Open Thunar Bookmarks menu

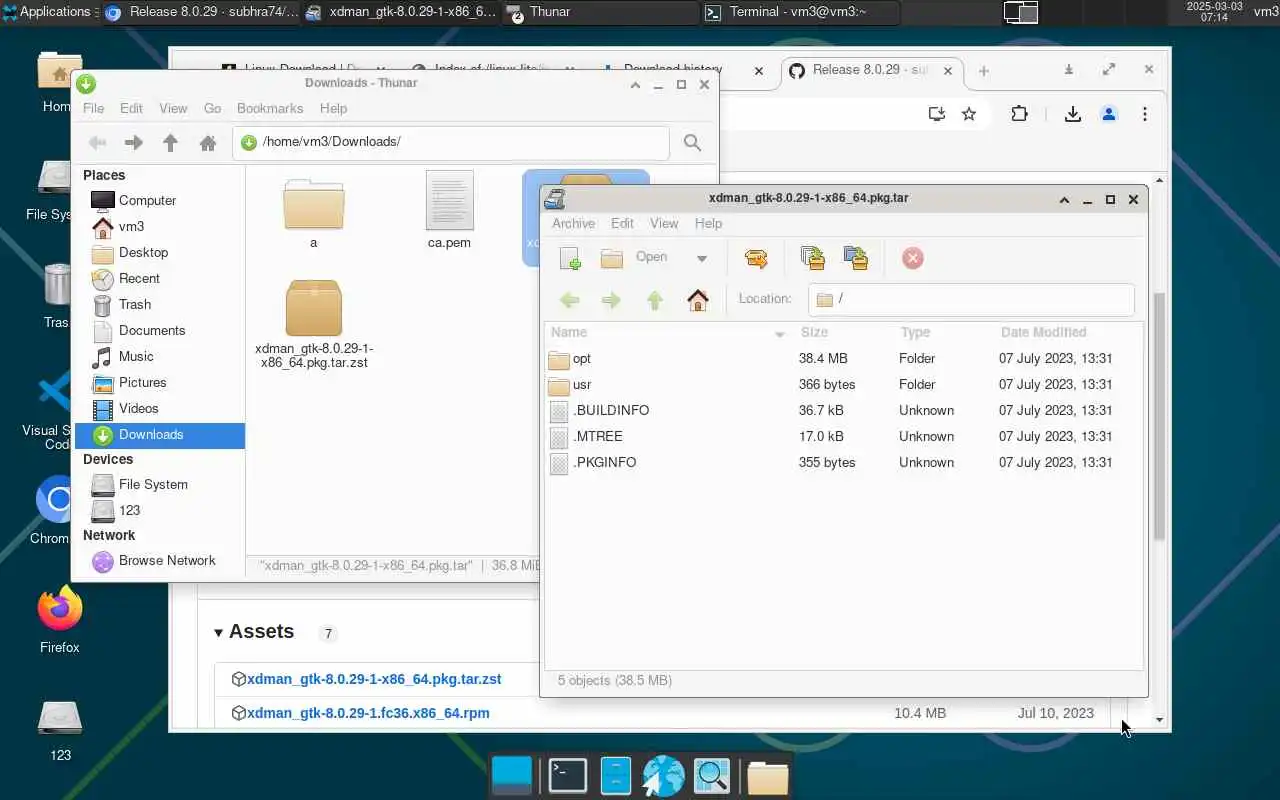coord(270,108)
